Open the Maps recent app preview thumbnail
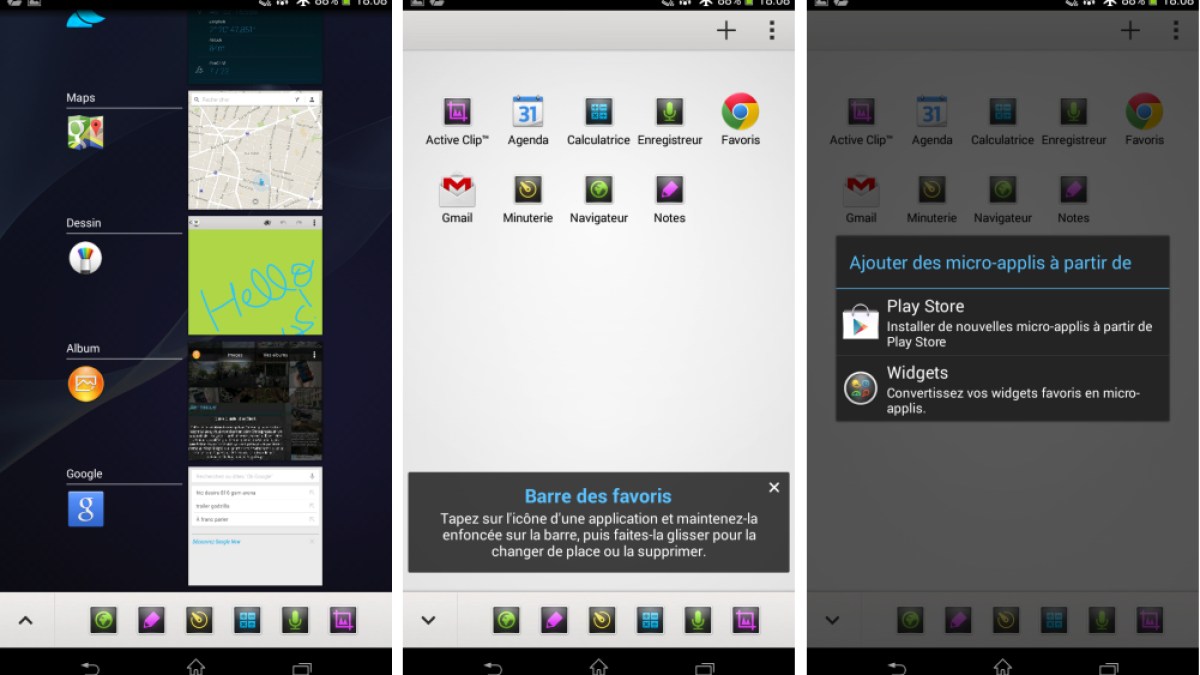This screenshot has height=675, width=1200. [x=255, y=151]
